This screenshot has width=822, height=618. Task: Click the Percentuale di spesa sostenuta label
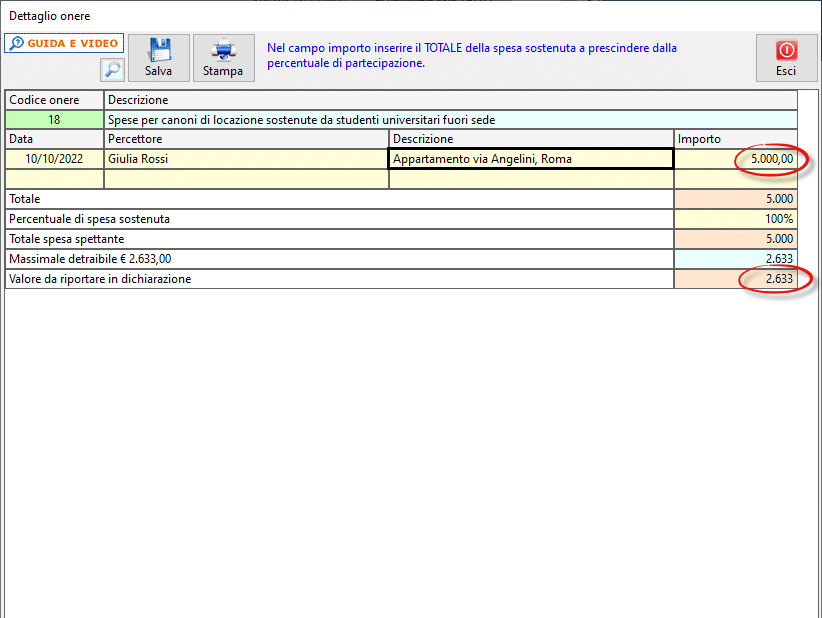[x=89, y=219]
